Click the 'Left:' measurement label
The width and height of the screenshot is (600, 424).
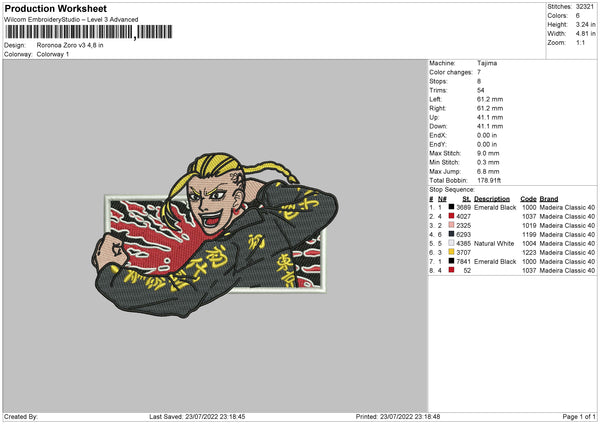click(435, 99)
